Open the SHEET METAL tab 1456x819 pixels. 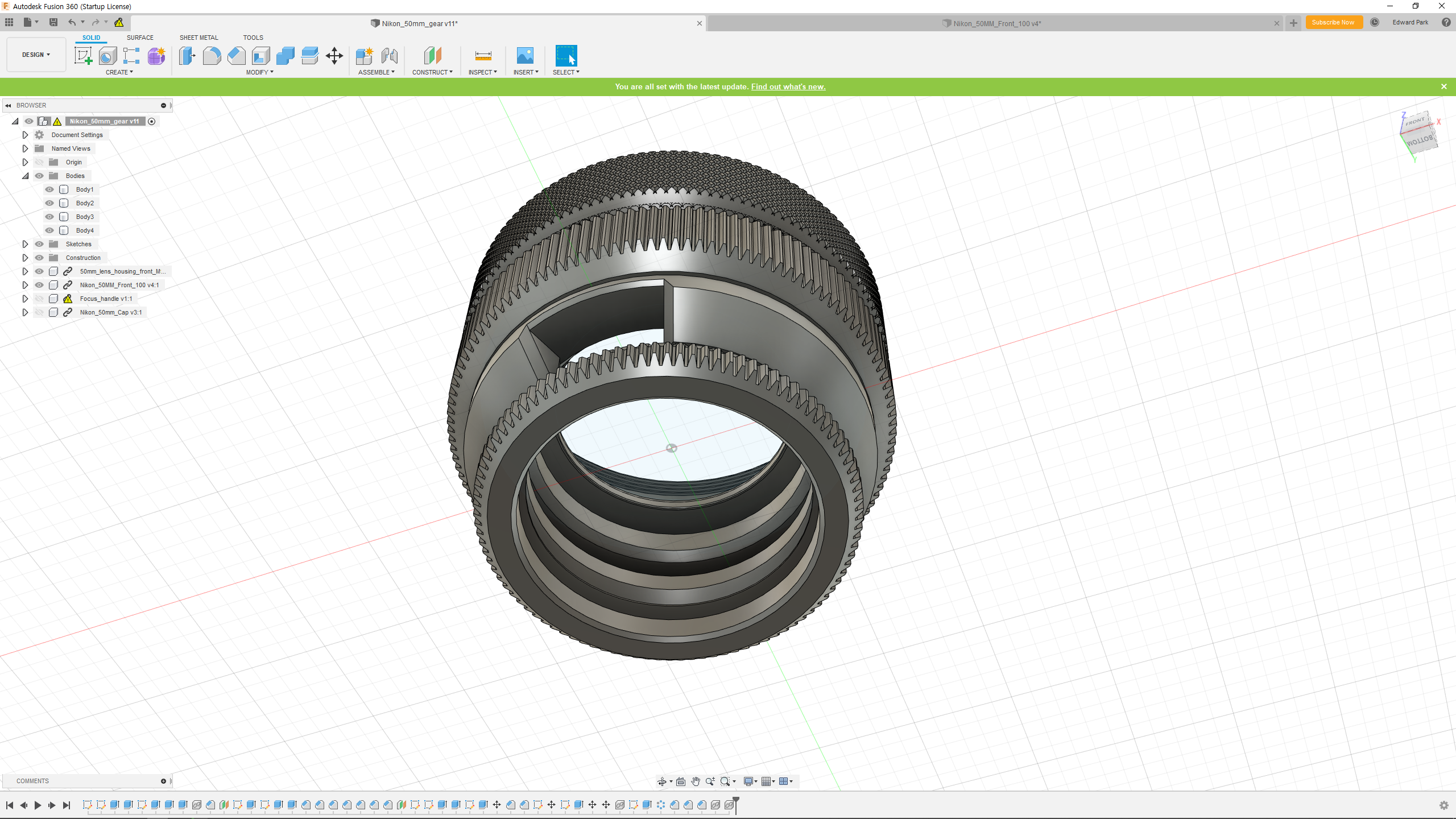pyautogui.click(x=198, y=38)
